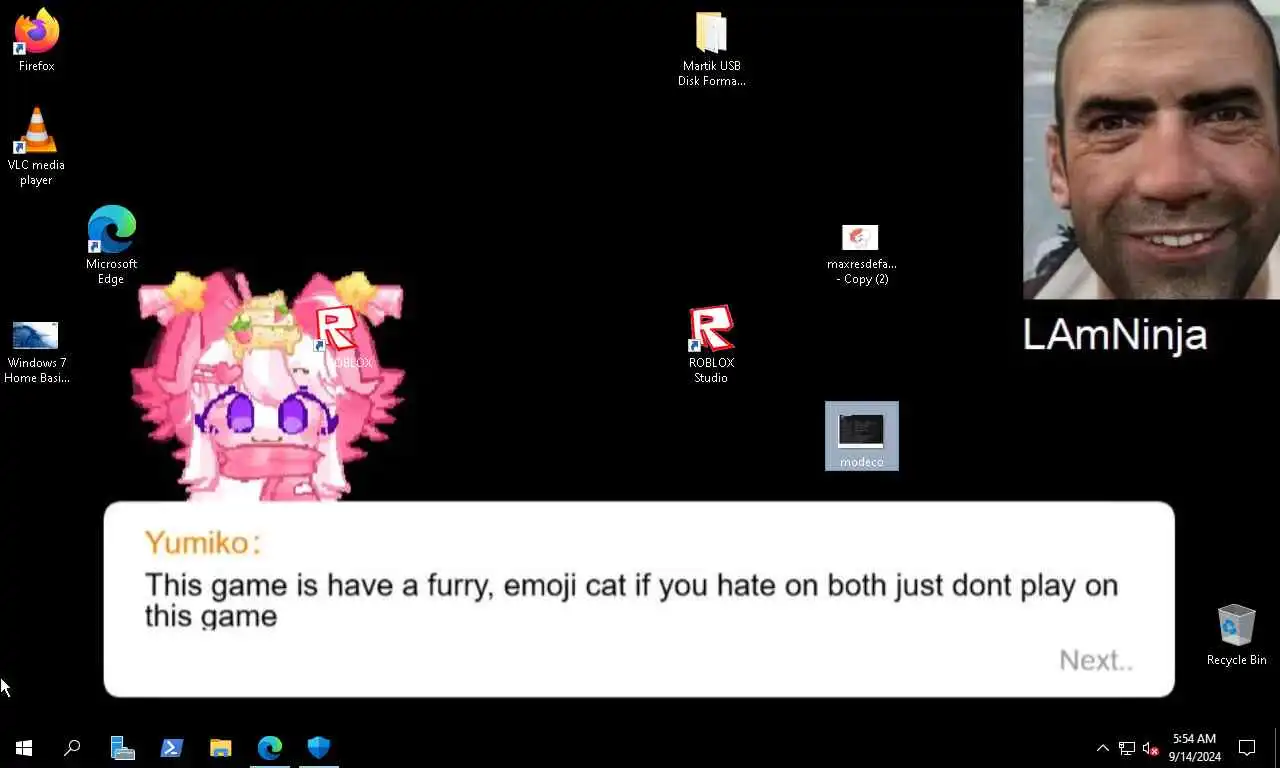Launch PowerShell from the taskbar

tap(171, 747)
